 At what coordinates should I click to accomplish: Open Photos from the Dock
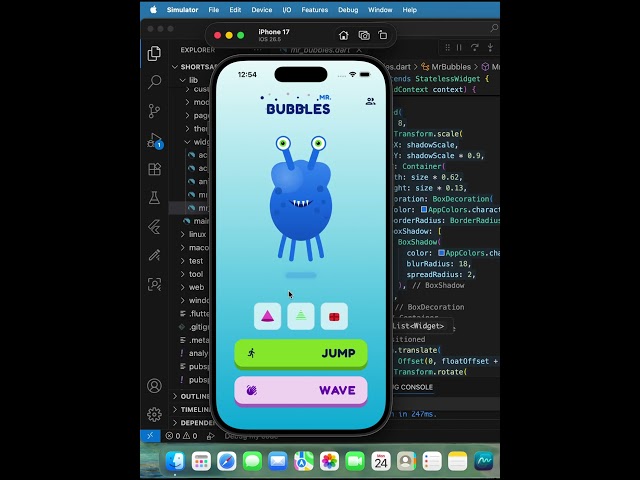(329, 462)
